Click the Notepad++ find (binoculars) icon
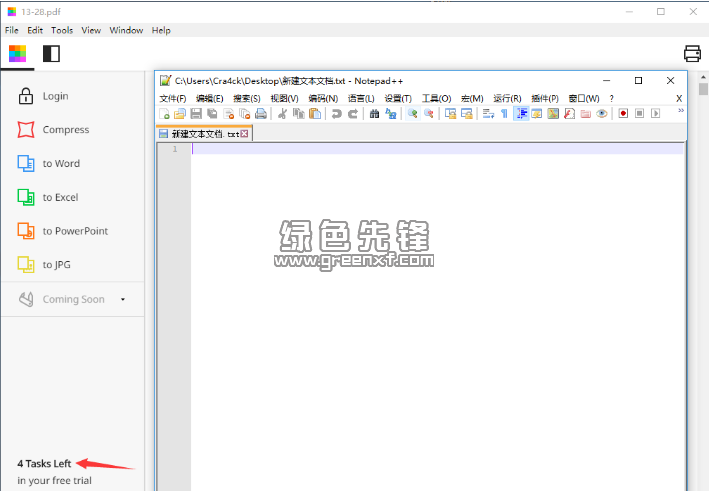 [x=374, y=114]
